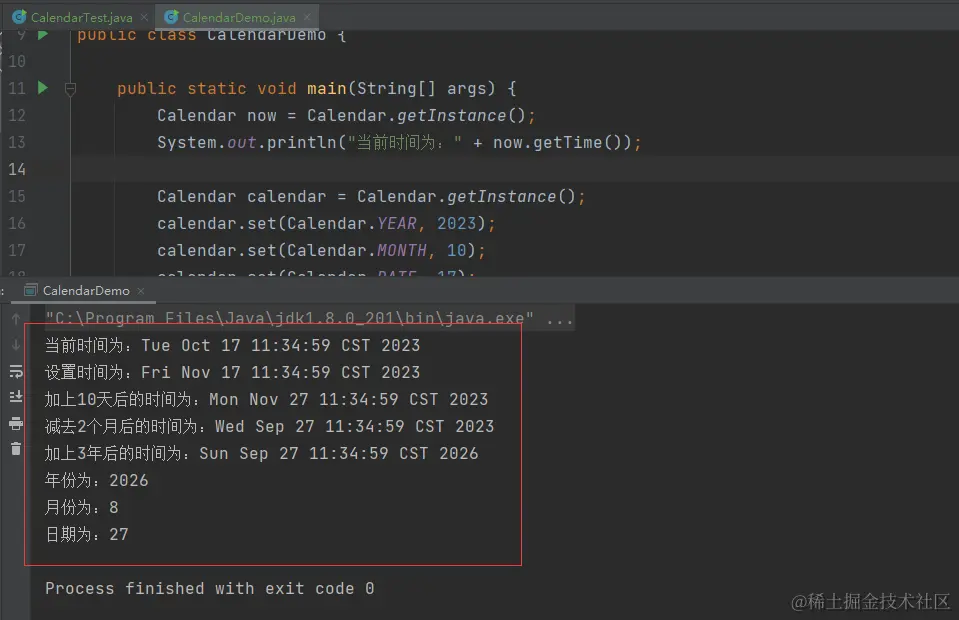Click output line 加上3年后的时间为
Viewport: 959px width, 620px height.
[x=261, y=453]
